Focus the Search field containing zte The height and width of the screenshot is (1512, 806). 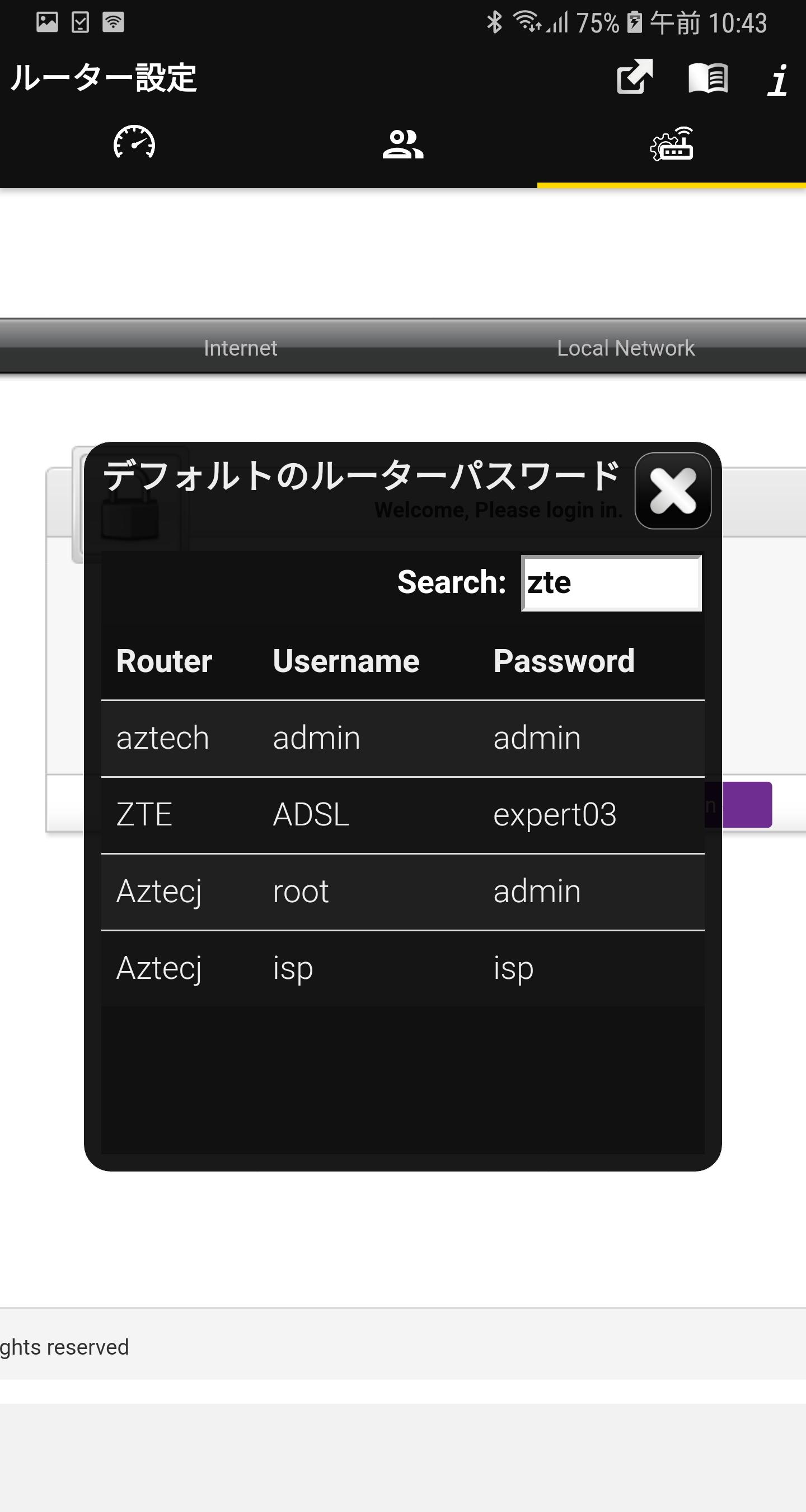click(611, 583)
